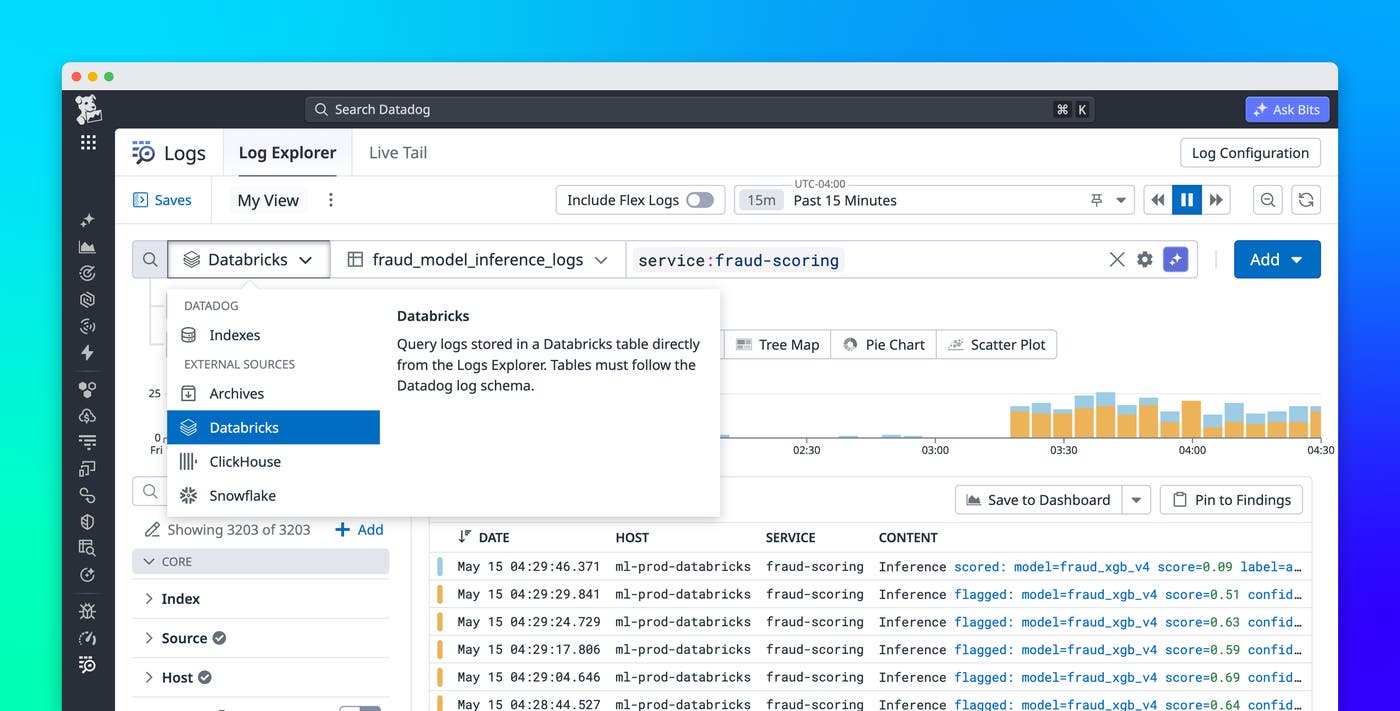Open the hexagon infrastructure sidebar icon

(88, 299)
